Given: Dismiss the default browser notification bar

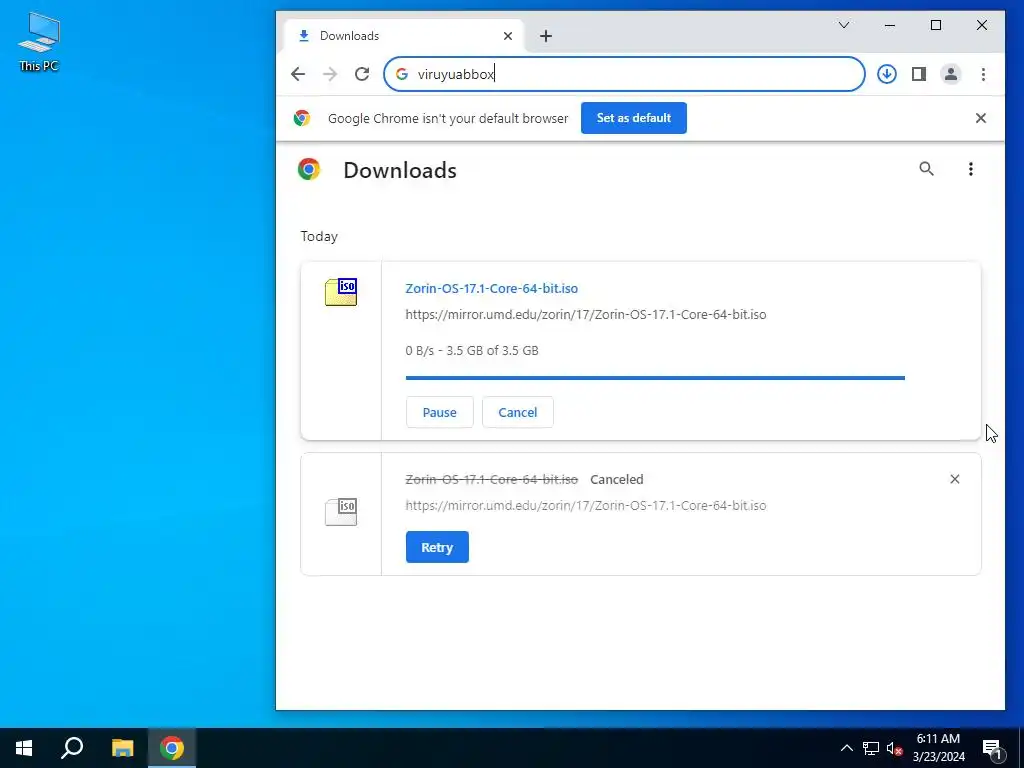Looking at the screenshot, I should click(980, 118).
